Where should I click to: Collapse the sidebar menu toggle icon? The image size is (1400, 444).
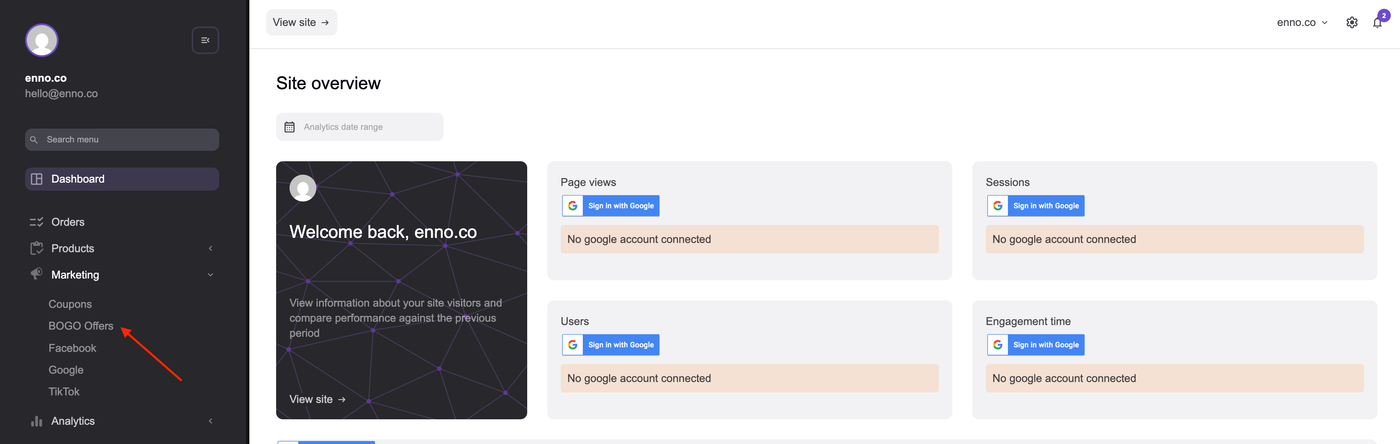(x=205, y=40)
